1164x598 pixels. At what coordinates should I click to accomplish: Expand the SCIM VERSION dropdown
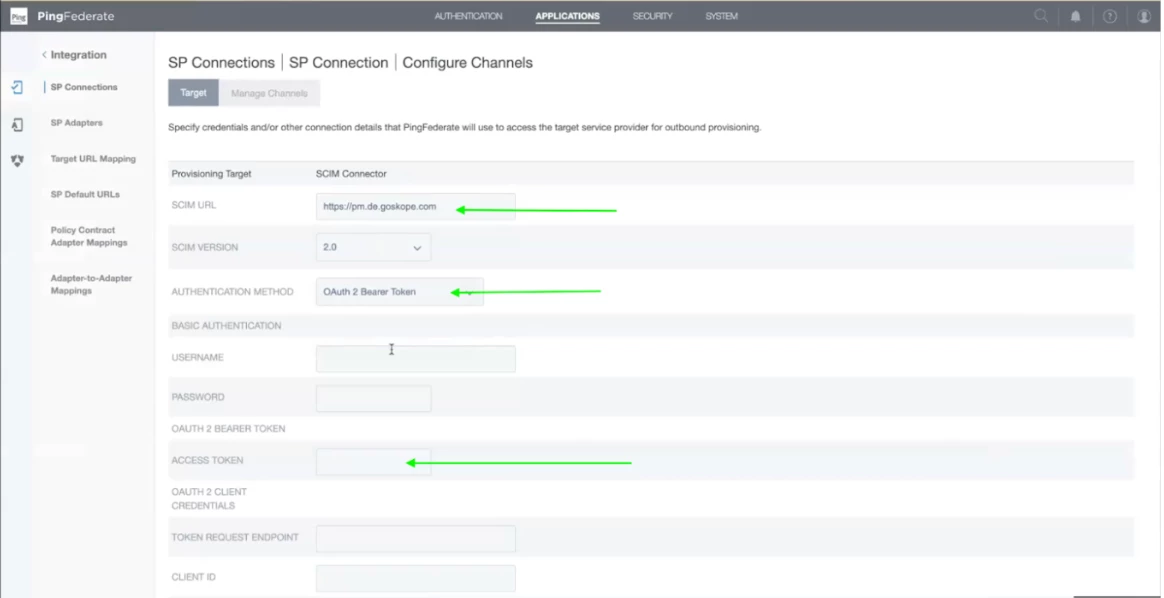point(373,247)
